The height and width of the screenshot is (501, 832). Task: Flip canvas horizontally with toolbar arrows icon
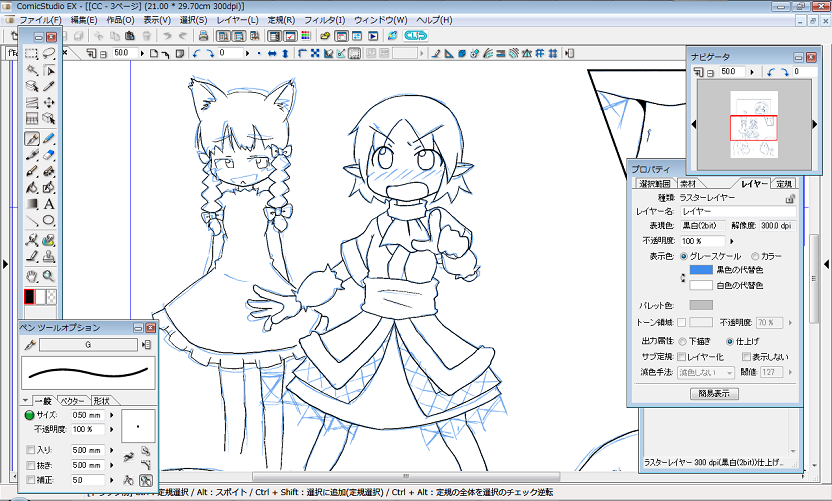[x=272, y=54]
